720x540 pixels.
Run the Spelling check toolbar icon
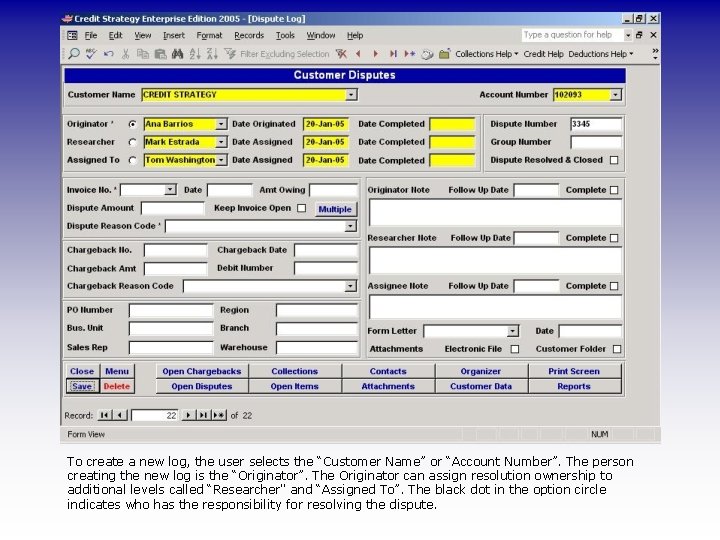91,54
